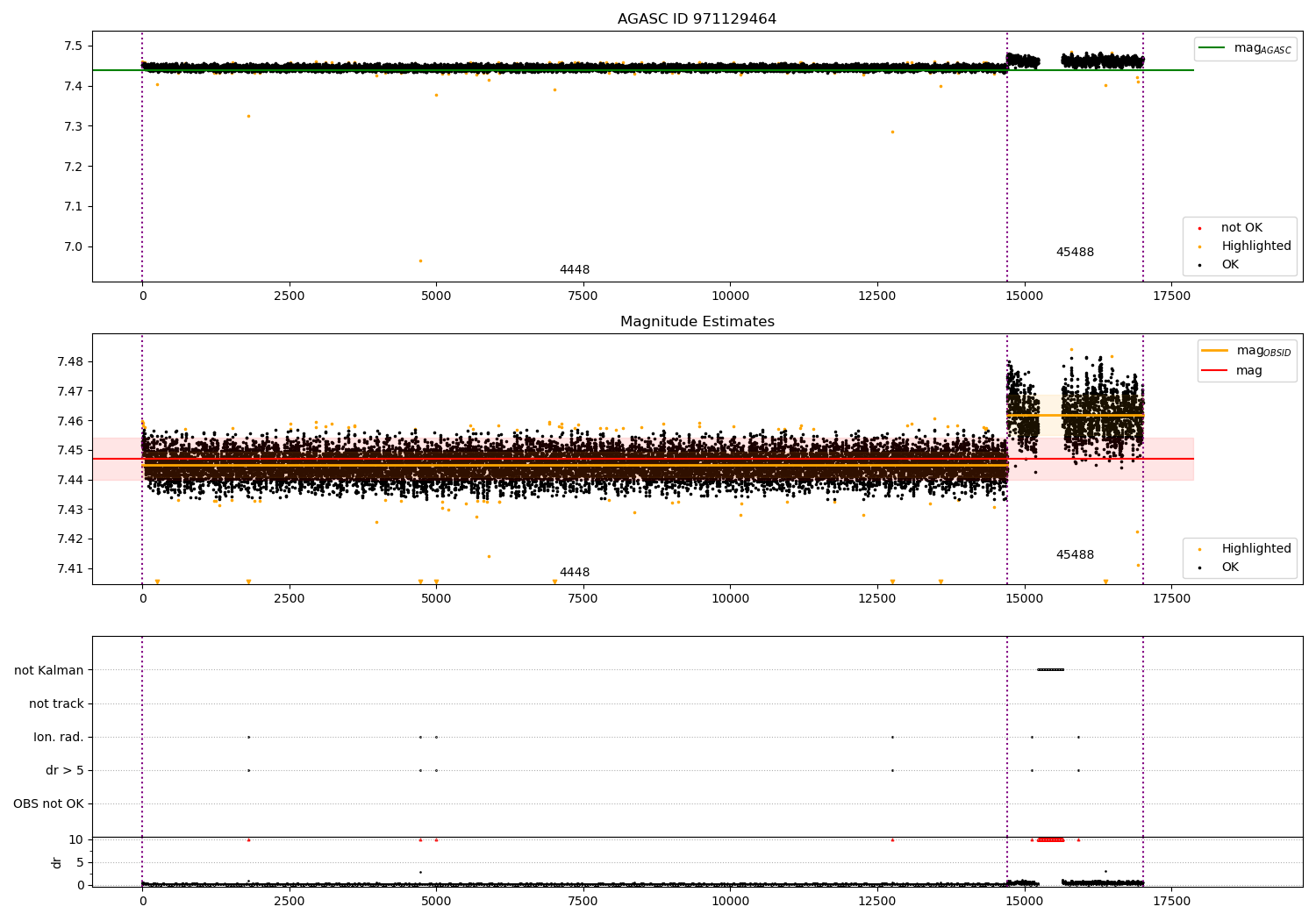Click the 'dr' axis label in bottom plot

[57, 862]
